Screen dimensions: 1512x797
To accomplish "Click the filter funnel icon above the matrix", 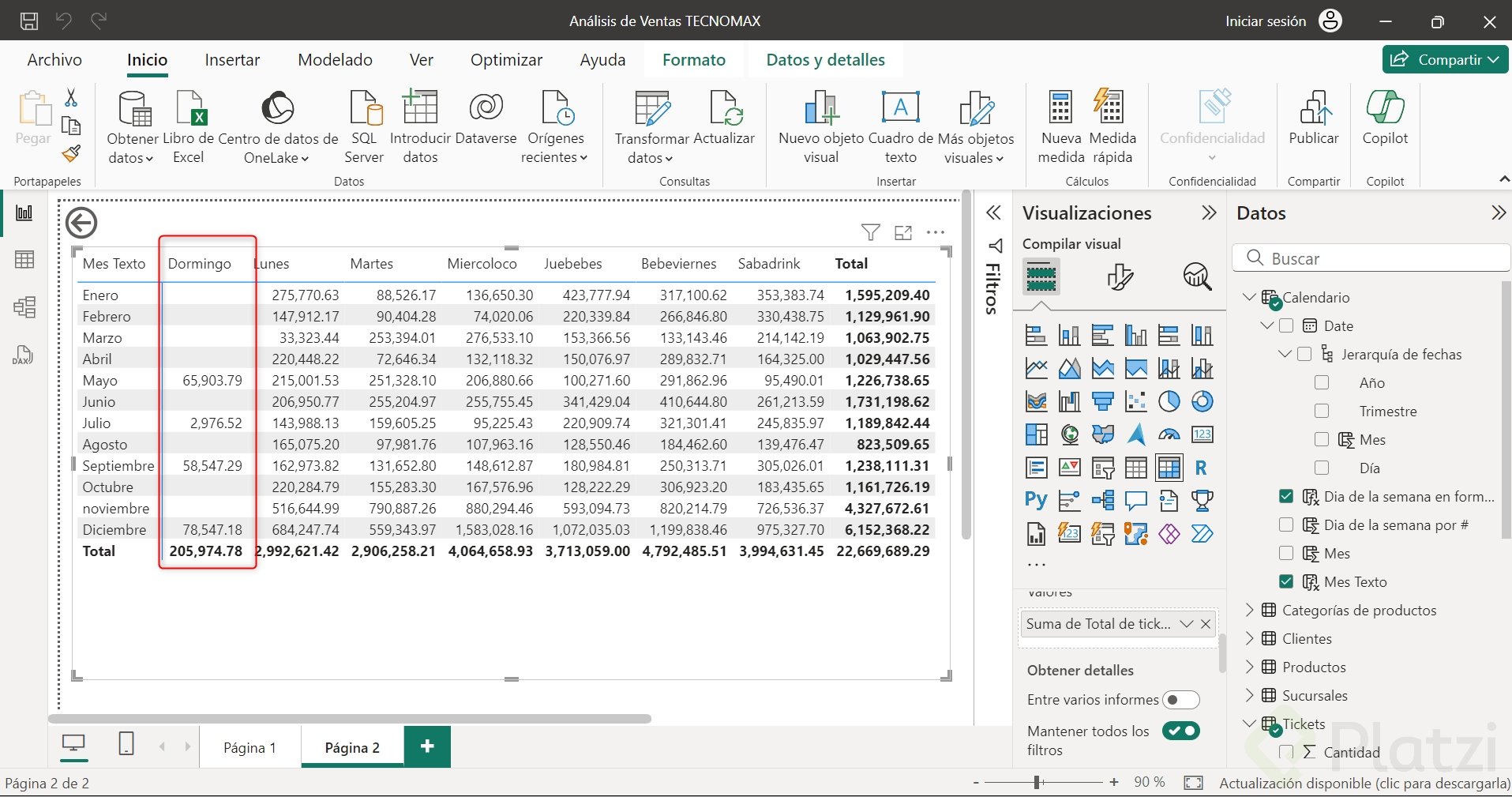I will (870, 232).
